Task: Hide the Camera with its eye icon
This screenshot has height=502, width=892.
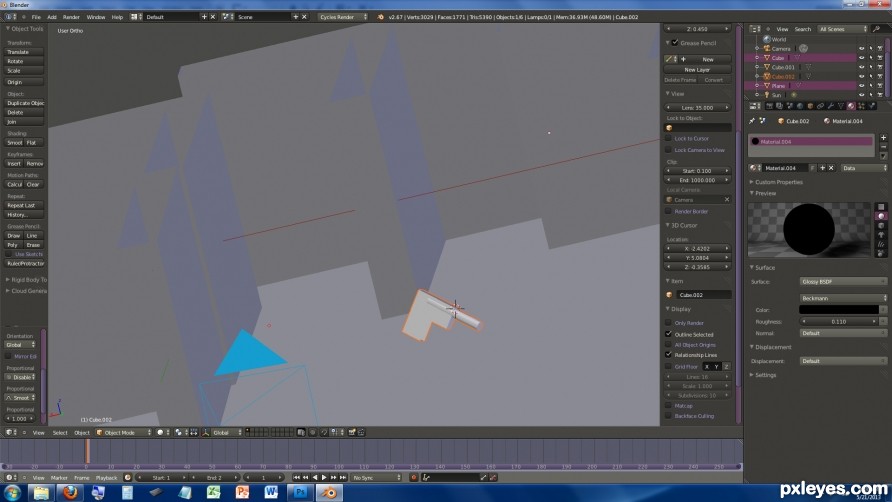Action: [861, 49]
